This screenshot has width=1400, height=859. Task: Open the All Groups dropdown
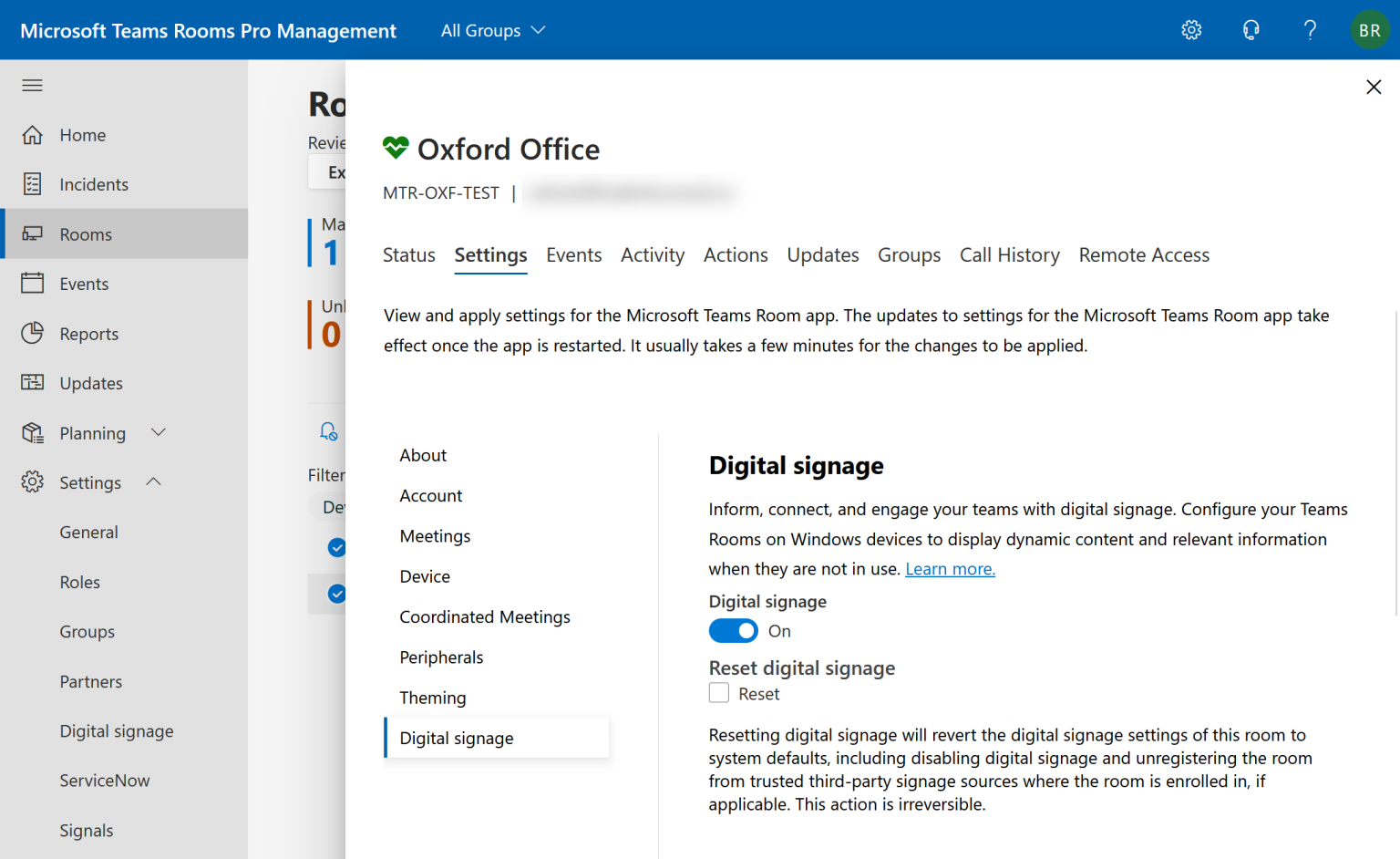[492, 30]
